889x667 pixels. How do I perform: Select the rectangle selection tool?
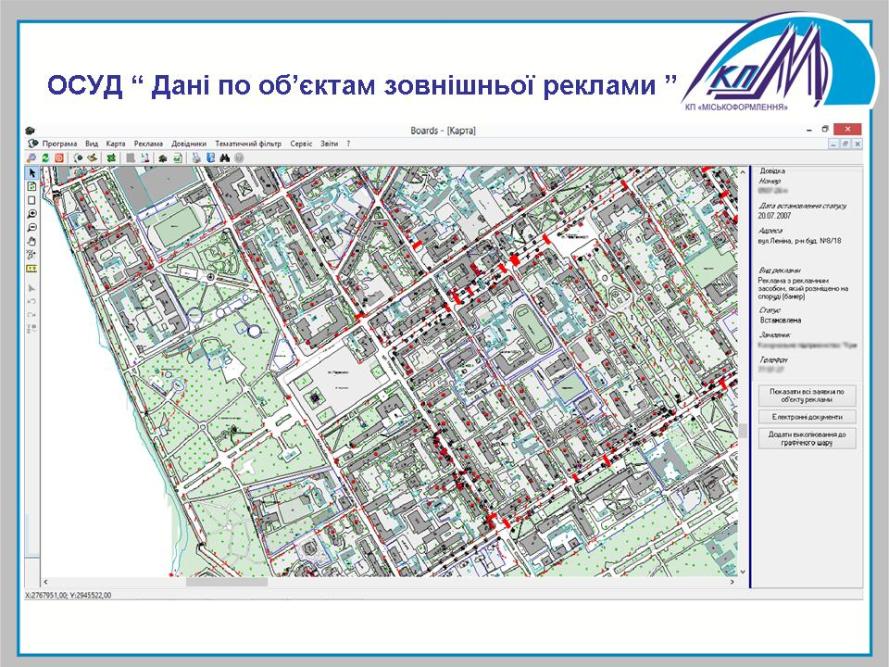pyautogui.click(x=32, y=200)
